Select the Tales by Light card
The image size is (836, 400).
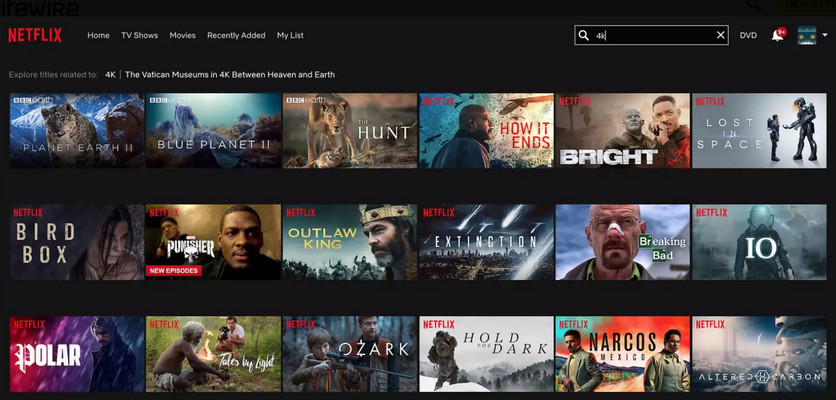(x=213, y=354)
